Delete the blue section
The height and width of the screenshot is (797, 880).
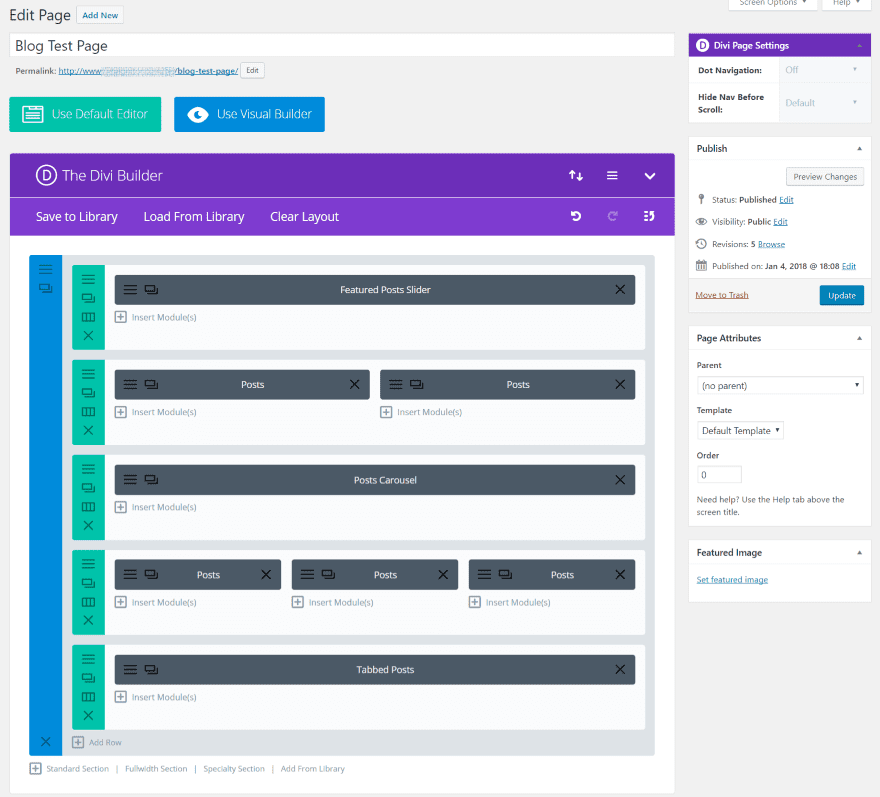45,741
